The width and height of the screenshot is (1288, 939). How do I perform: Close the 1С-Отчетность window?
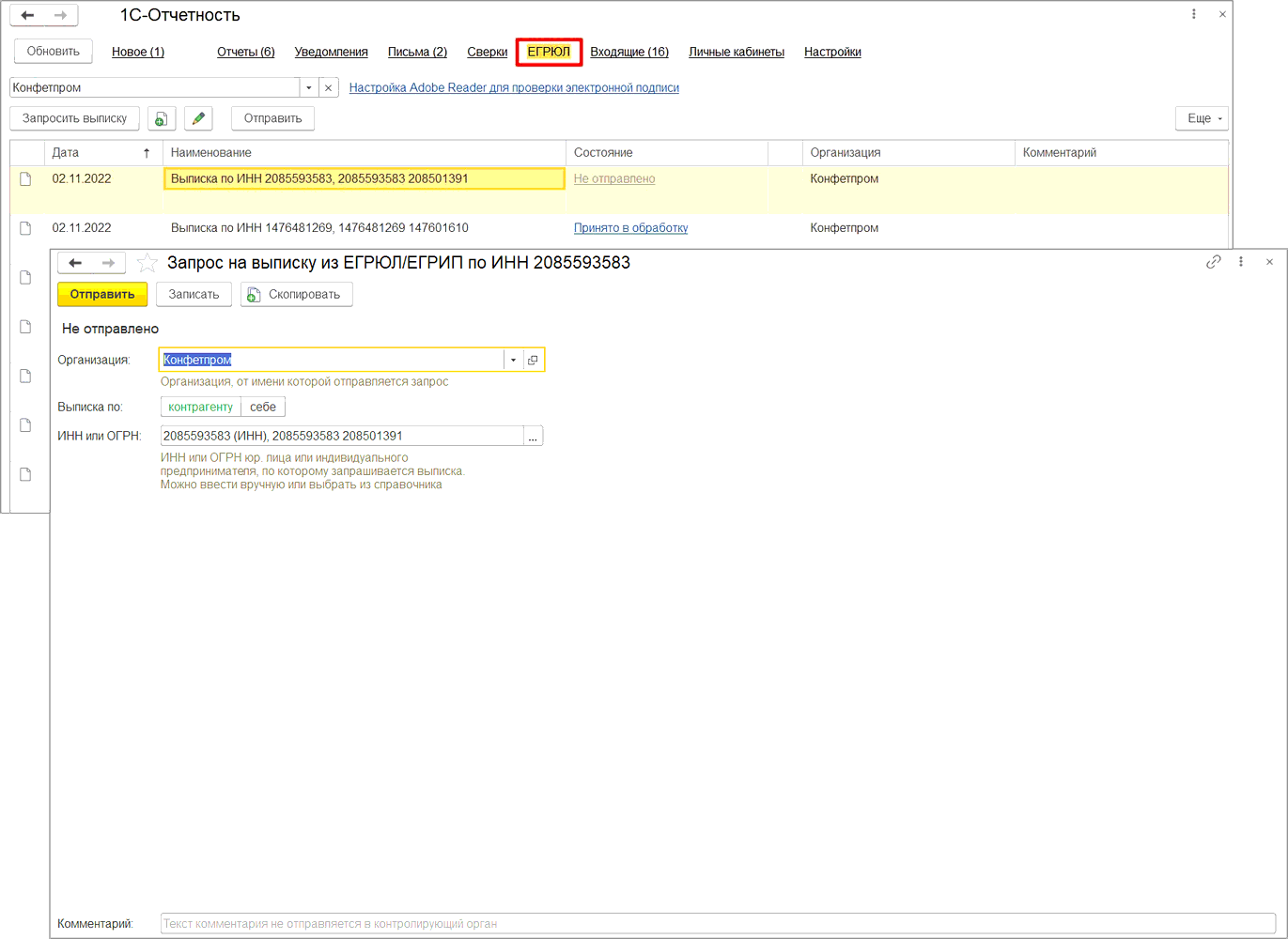click(x=1222, y=14)
